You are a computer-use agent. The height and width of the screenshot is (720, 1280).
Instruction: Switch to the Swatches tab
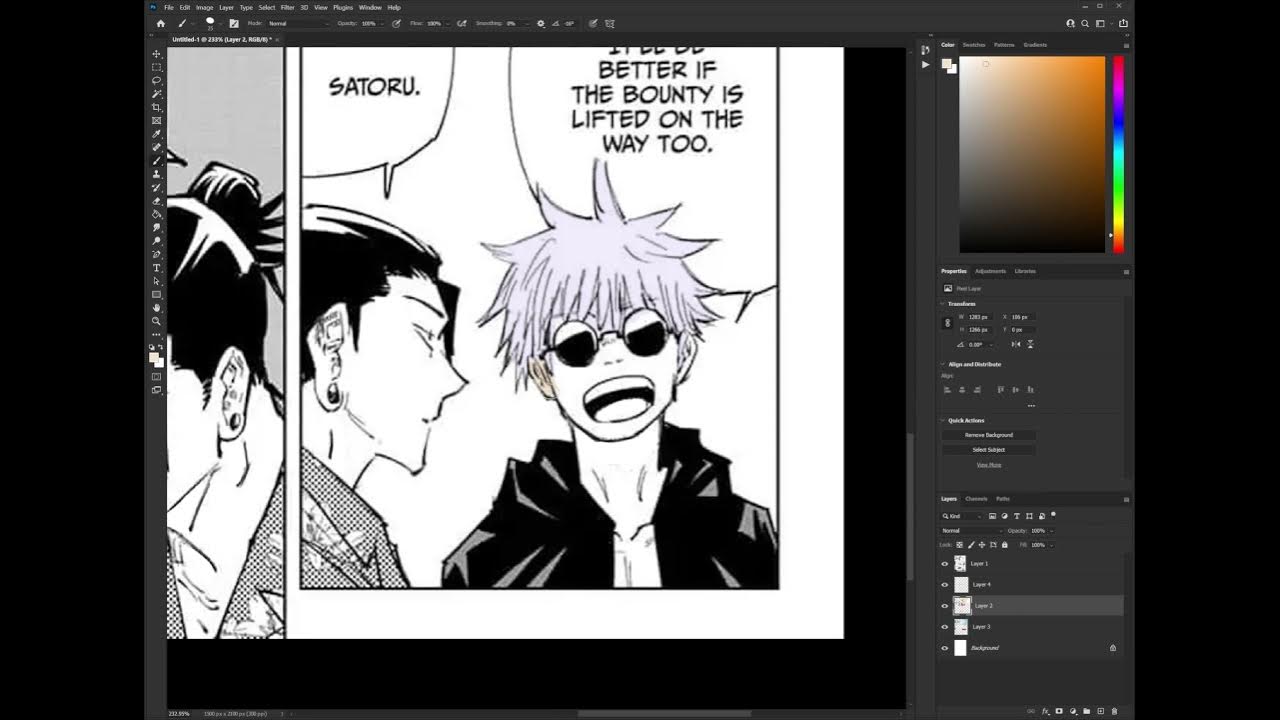click(x=974, y=45)
